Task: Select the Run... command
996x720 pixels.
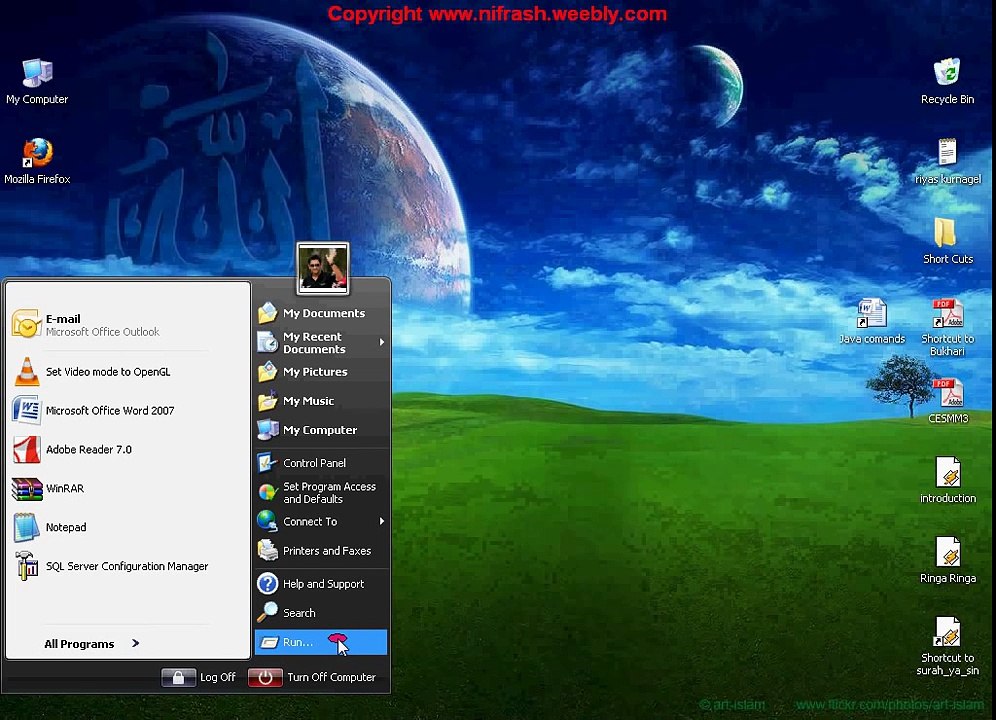Action: [x=321, y=642]
